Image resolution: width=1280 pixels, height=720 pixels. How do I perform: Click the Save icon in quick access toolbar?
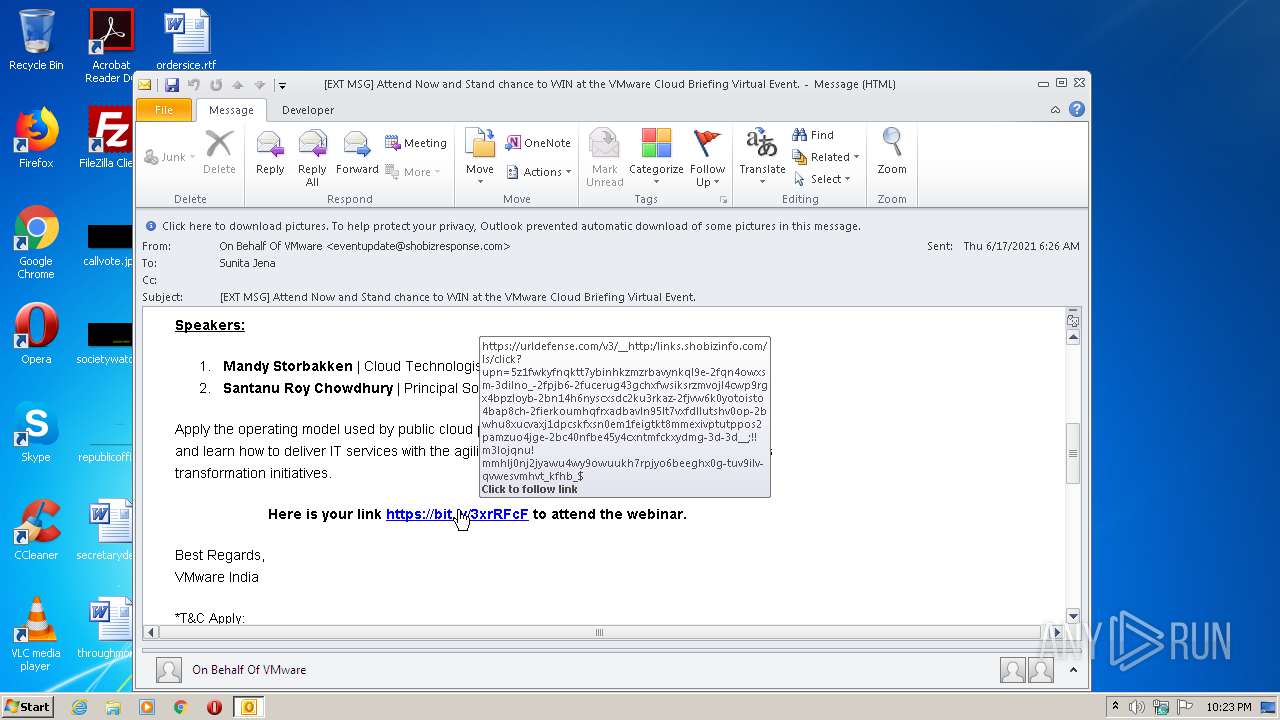(x=171, y=85)
